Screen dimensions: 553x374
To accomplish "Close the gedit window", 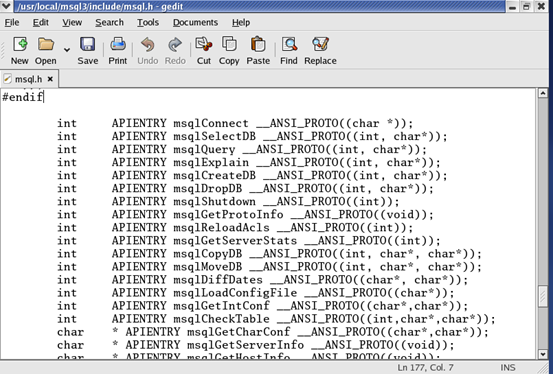I will [541, 7].
